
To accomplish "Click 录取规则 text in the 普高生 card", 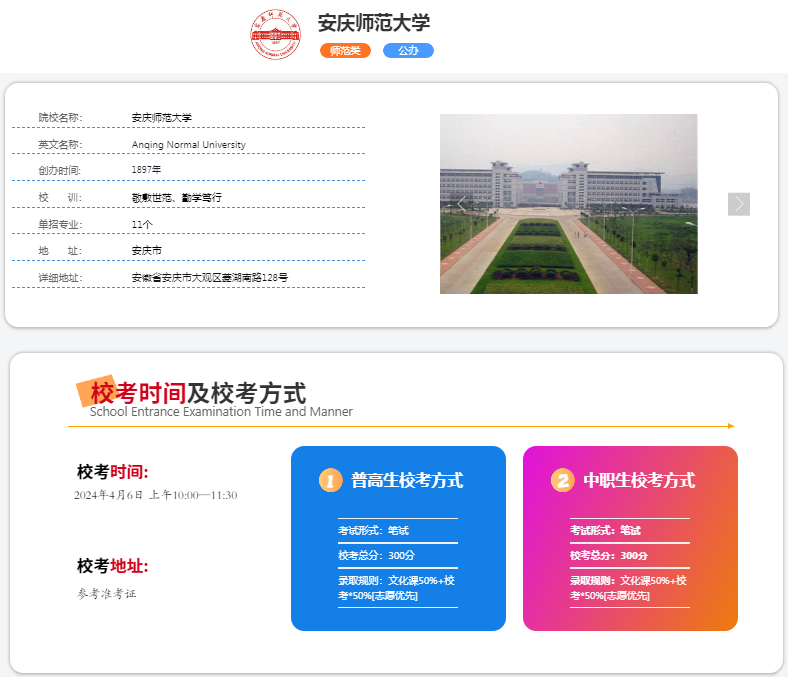I will pos(397,588).
